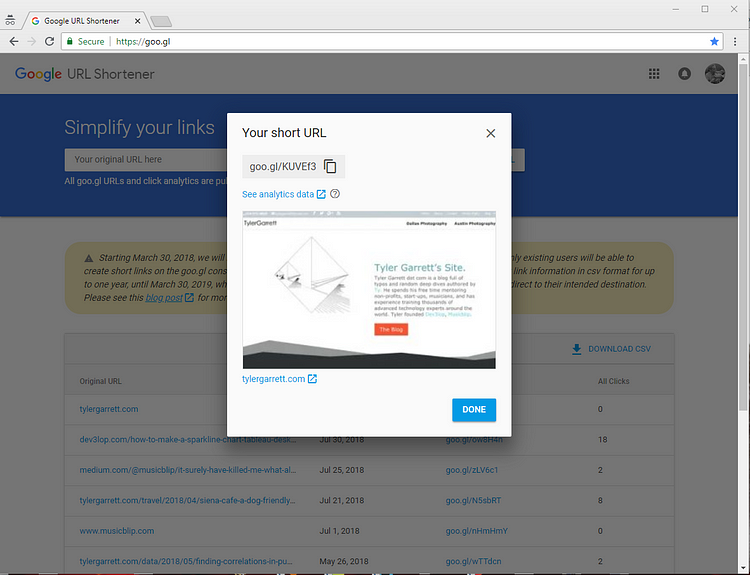
Task: Click the scrollbar up arrow
Action: click(744, 58)
